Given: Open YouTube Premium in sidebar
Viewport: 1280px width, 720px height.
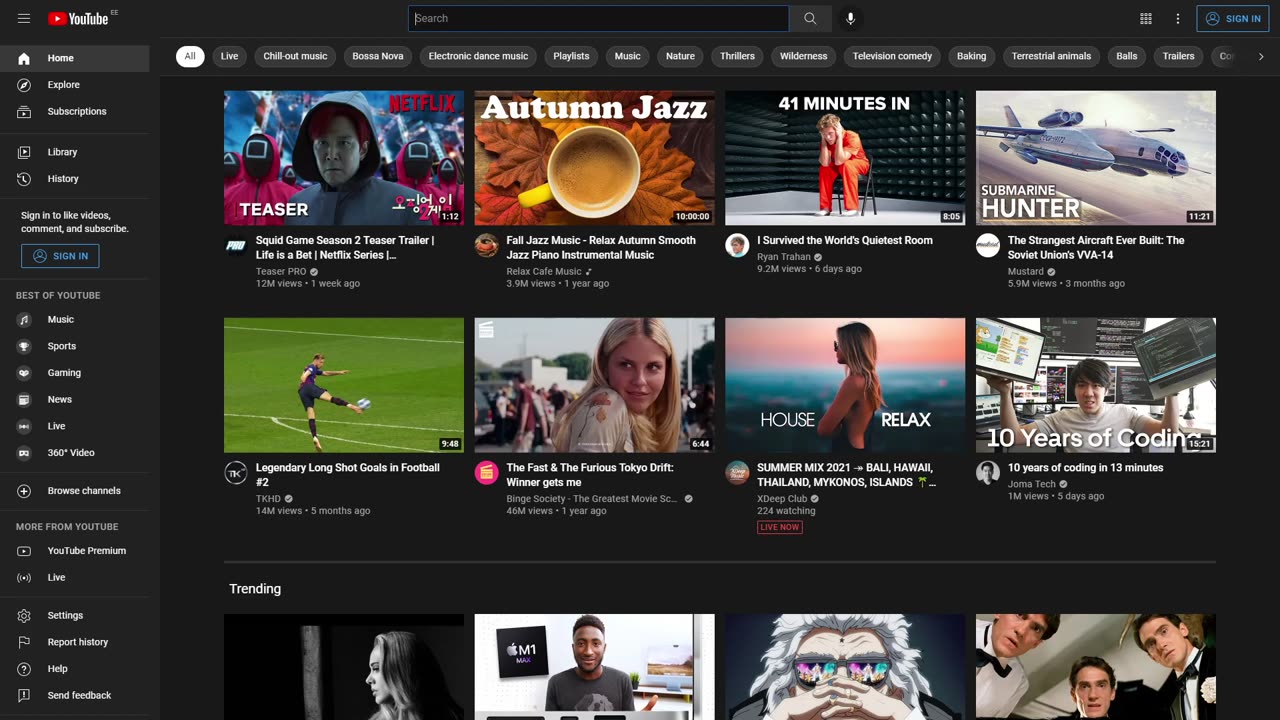Looking at the screenshot, I should tap(75, 550).
